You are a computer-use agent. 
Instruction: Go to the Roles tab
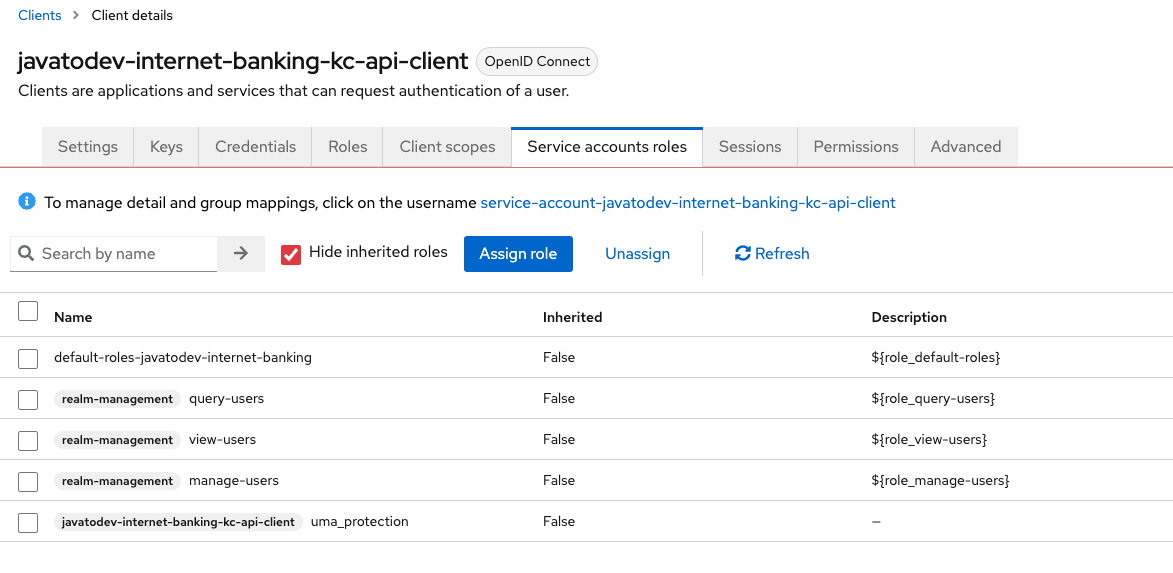pos(347,147)
